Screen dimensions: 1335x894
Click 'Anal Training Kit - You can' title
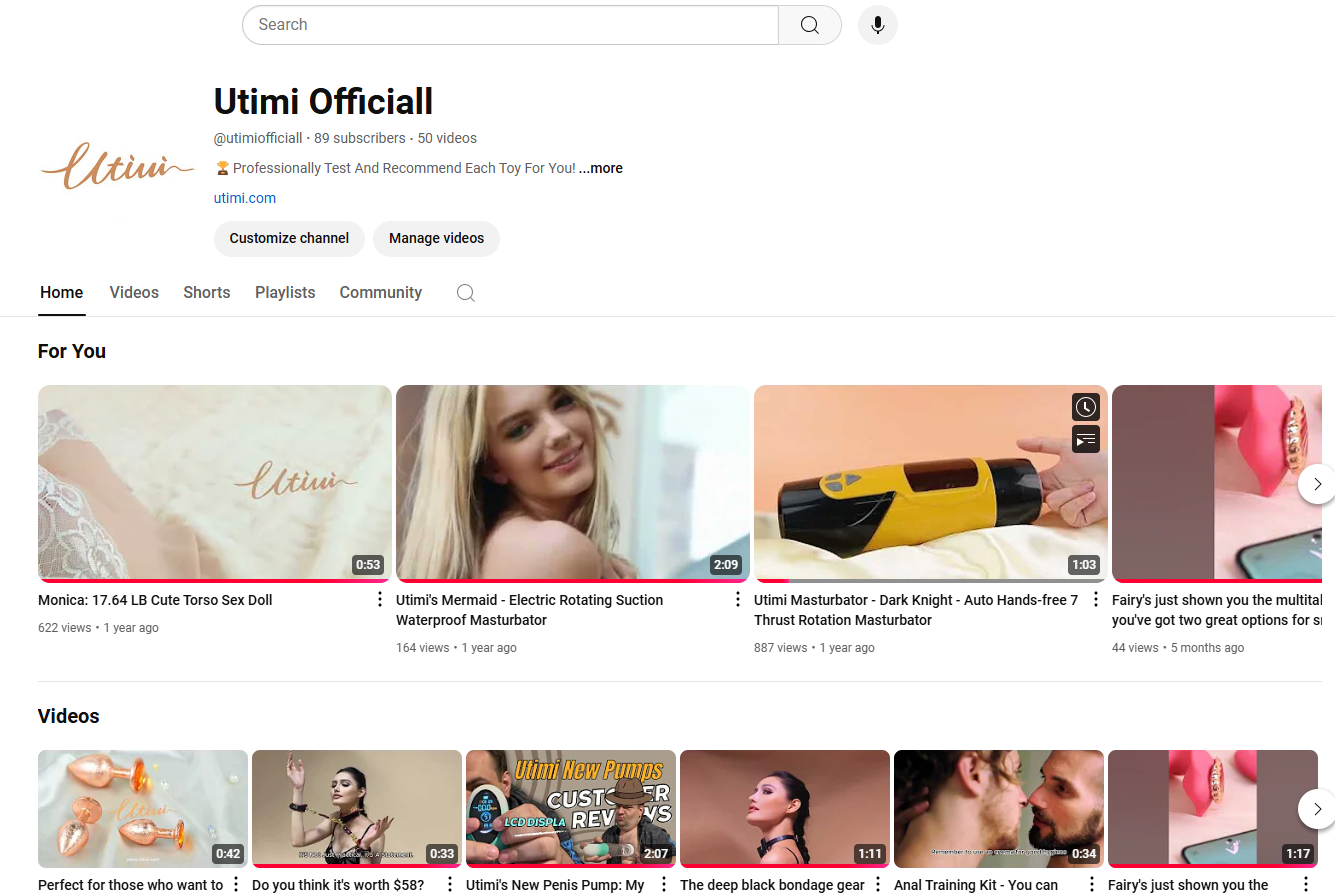pos(976,885)
